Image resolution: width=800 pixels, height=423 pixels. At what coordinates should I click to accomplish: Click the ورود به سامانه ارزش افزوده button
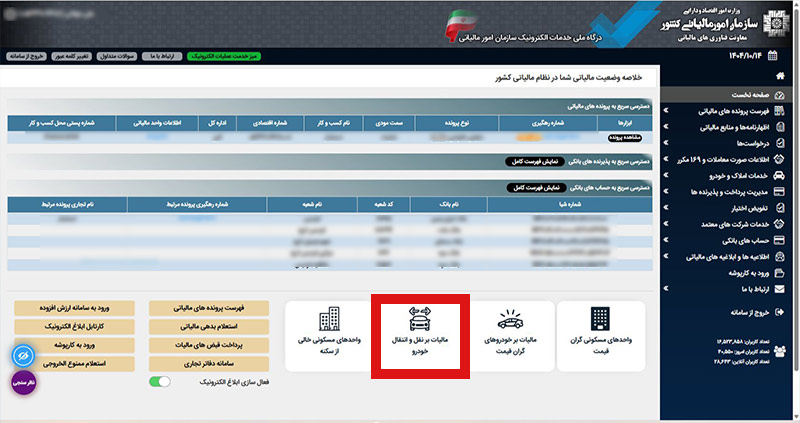click(x=74, y=308)
